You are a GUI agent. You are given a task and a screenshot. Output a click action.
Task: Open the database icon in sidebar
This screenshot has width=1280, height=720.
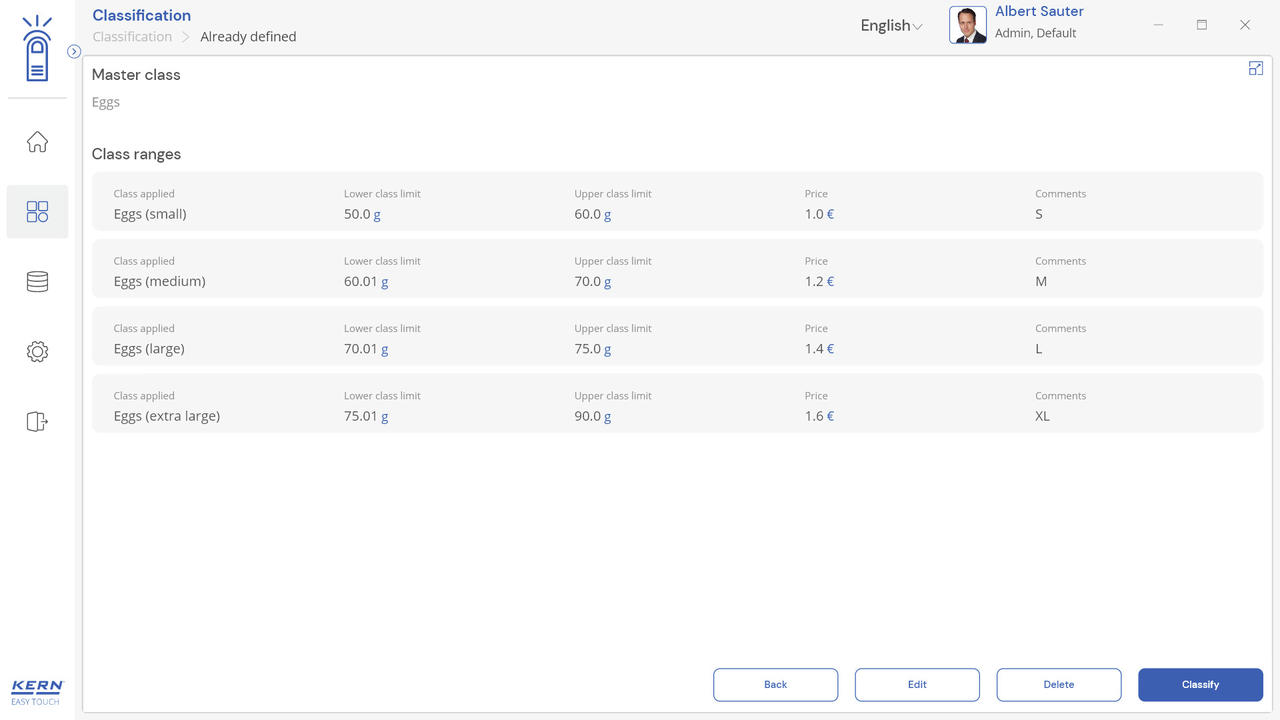click(x=37, y=282)
